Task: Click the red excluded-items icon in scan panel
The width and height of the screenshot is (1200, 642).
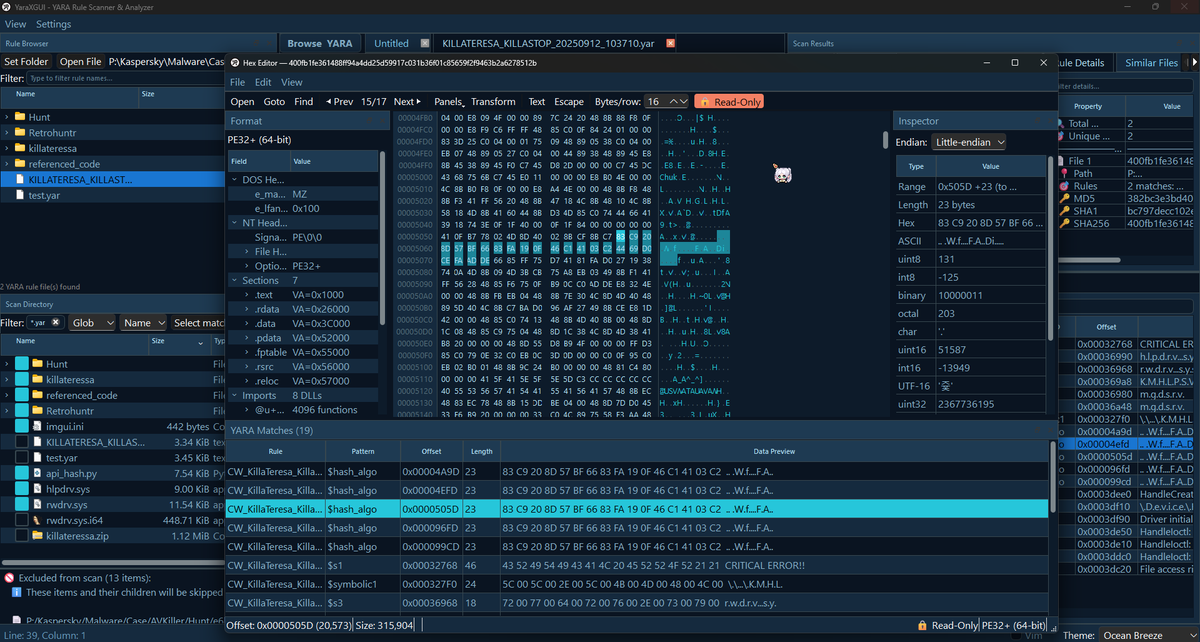Action: click(x=9, y=578)
